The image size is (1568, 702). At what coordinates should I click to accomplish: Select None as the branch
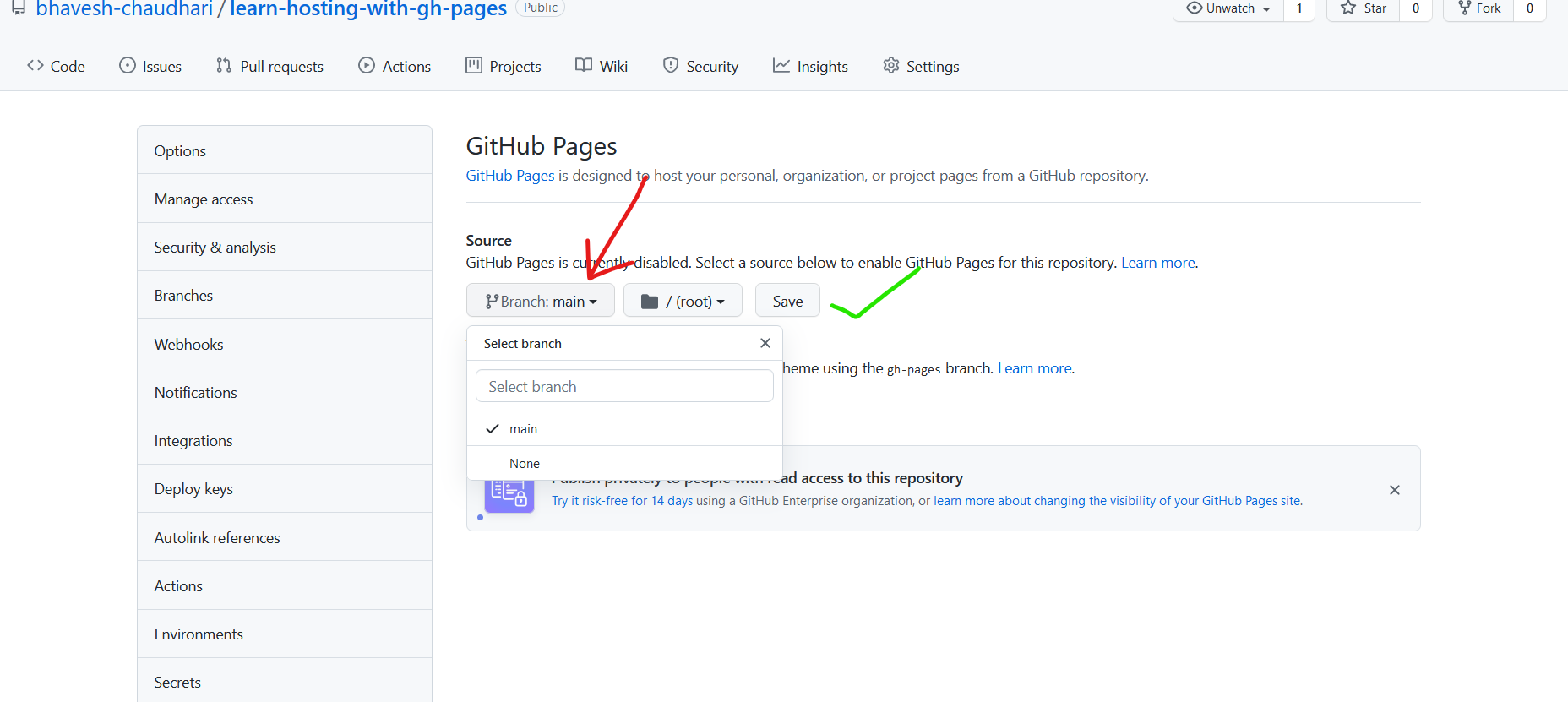tap(624, 463)
